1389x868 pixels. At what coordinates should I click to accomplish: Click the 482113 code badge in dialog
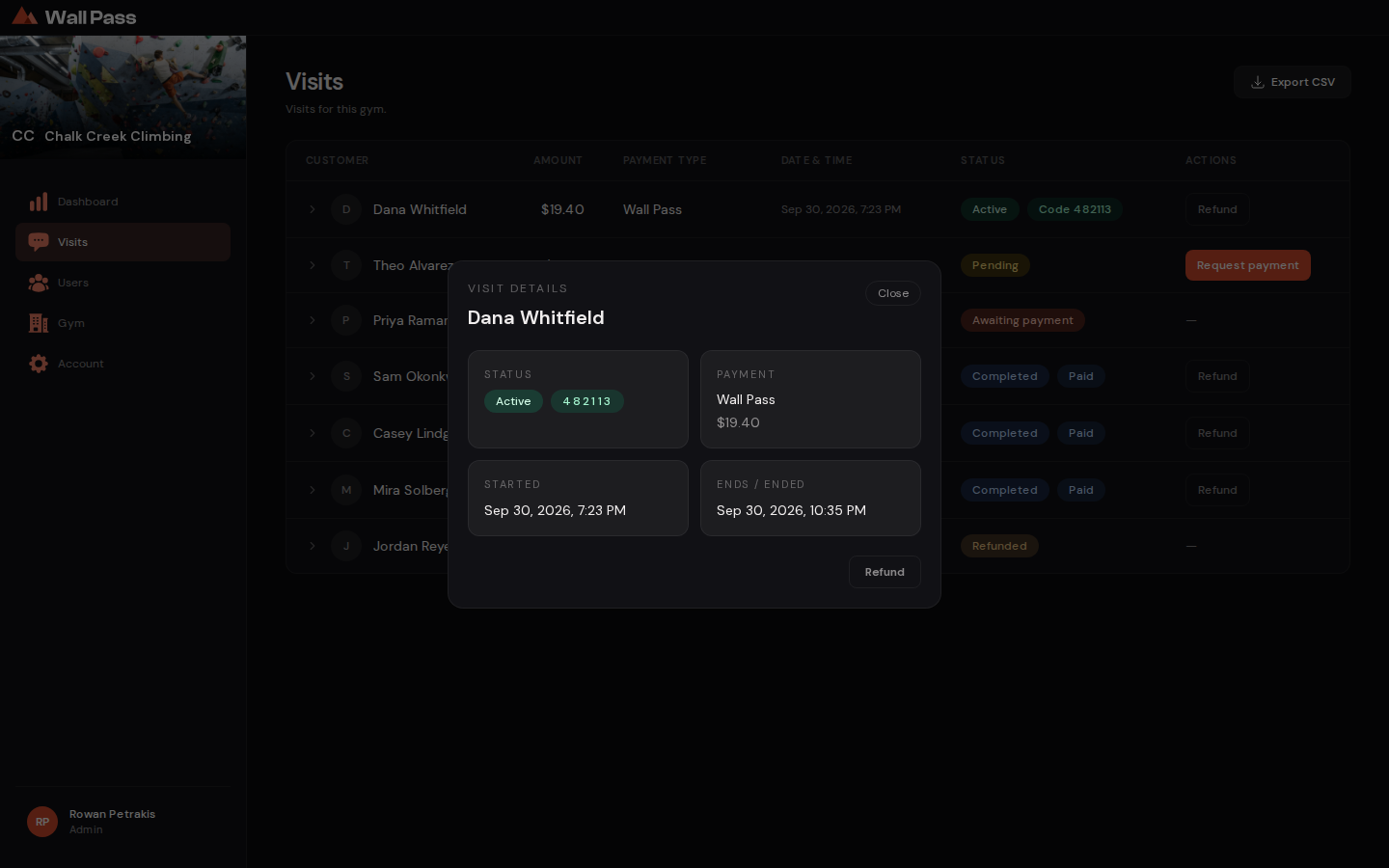click(586, 401)
